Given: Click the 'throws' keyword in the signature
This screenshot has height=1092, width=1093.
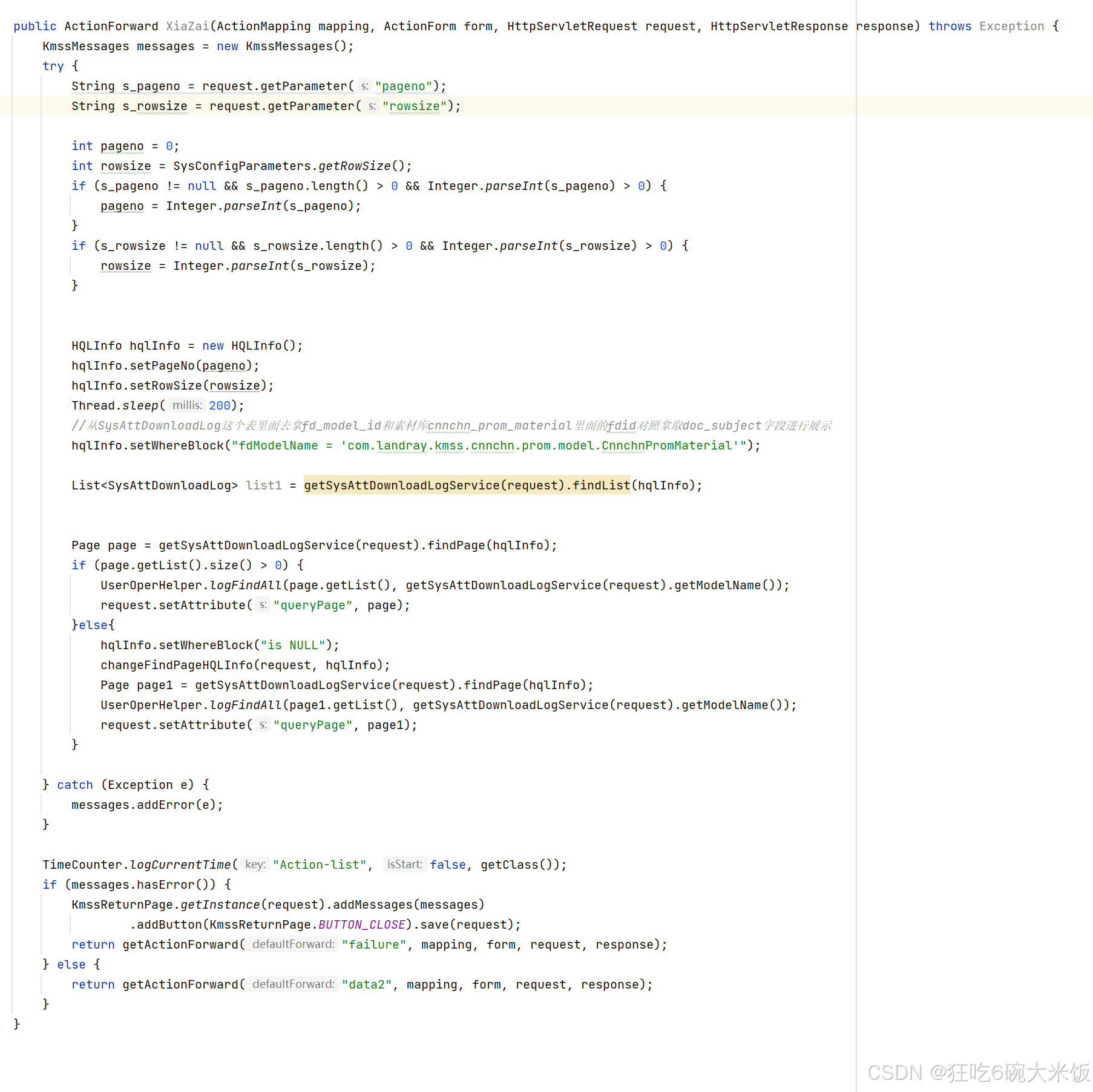Looking at the screenshot, I should [x=950, y=26].
